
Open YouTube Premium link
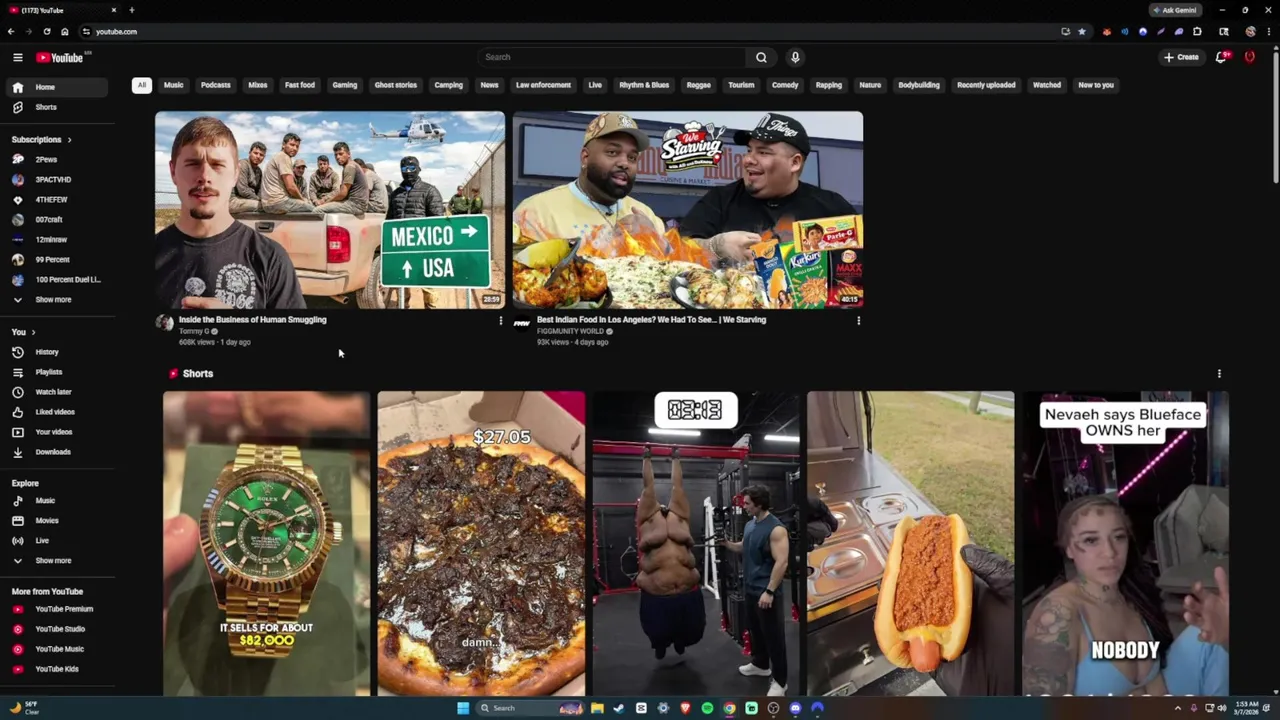click(x=58, y=609)
